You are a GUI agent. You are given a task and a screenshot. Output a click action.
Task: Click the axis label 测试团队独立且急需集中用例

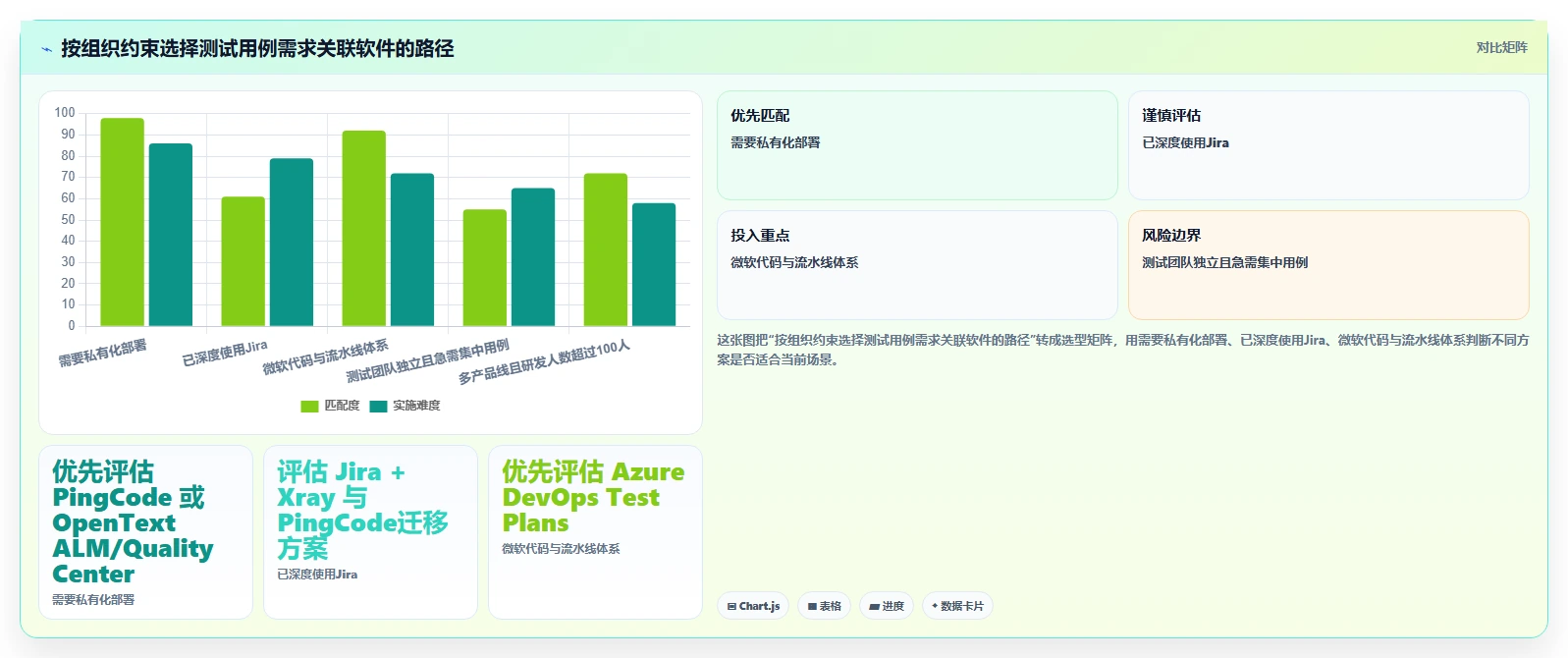coord(428,360)
